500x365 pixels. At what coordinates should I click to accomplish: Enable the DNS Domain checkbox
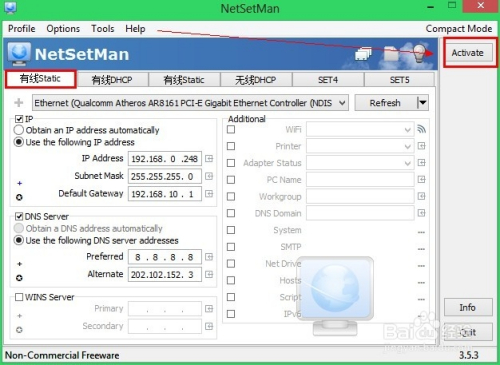pos(231,213)
